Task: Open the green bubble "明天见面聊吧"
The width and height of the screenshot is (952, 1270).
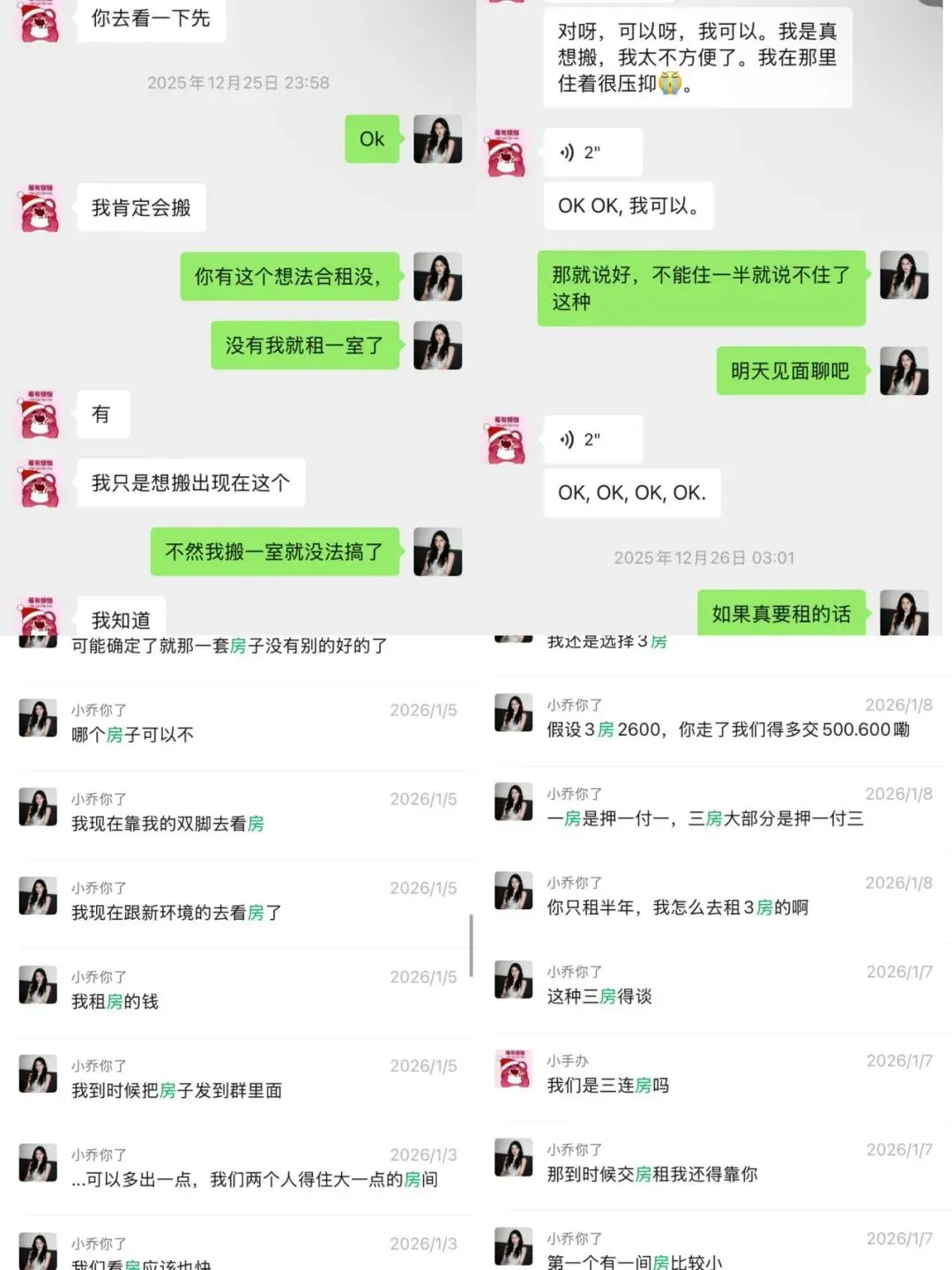Action: click(x=790, y=370)
